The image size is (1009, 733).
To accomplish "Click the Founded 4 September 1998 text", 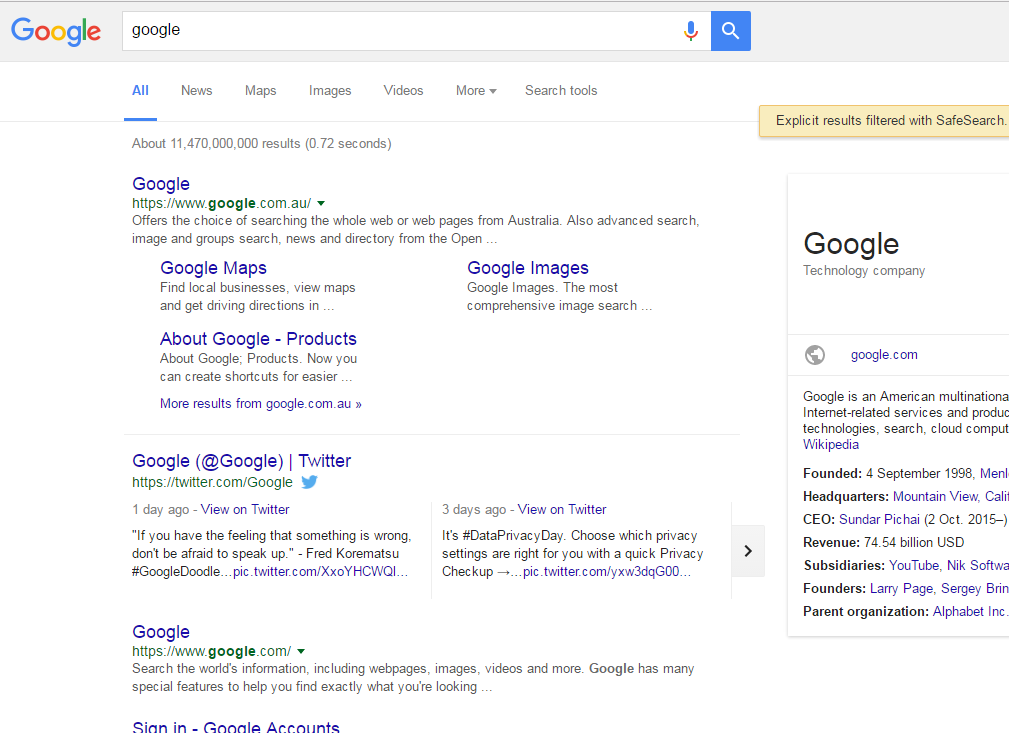I will (888, 474).
